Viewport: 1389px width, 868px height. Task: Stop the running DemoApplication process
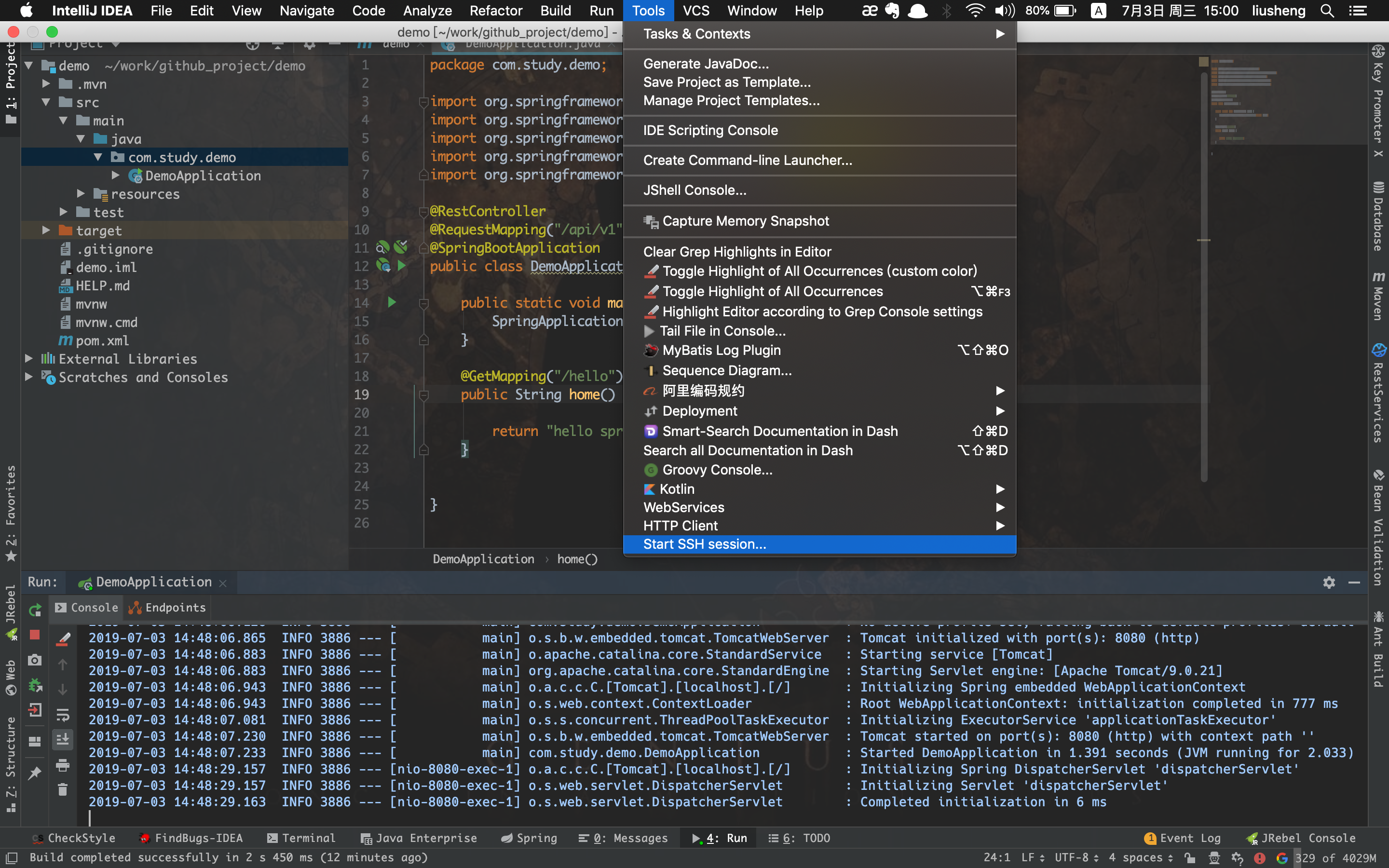click(35, 635)
